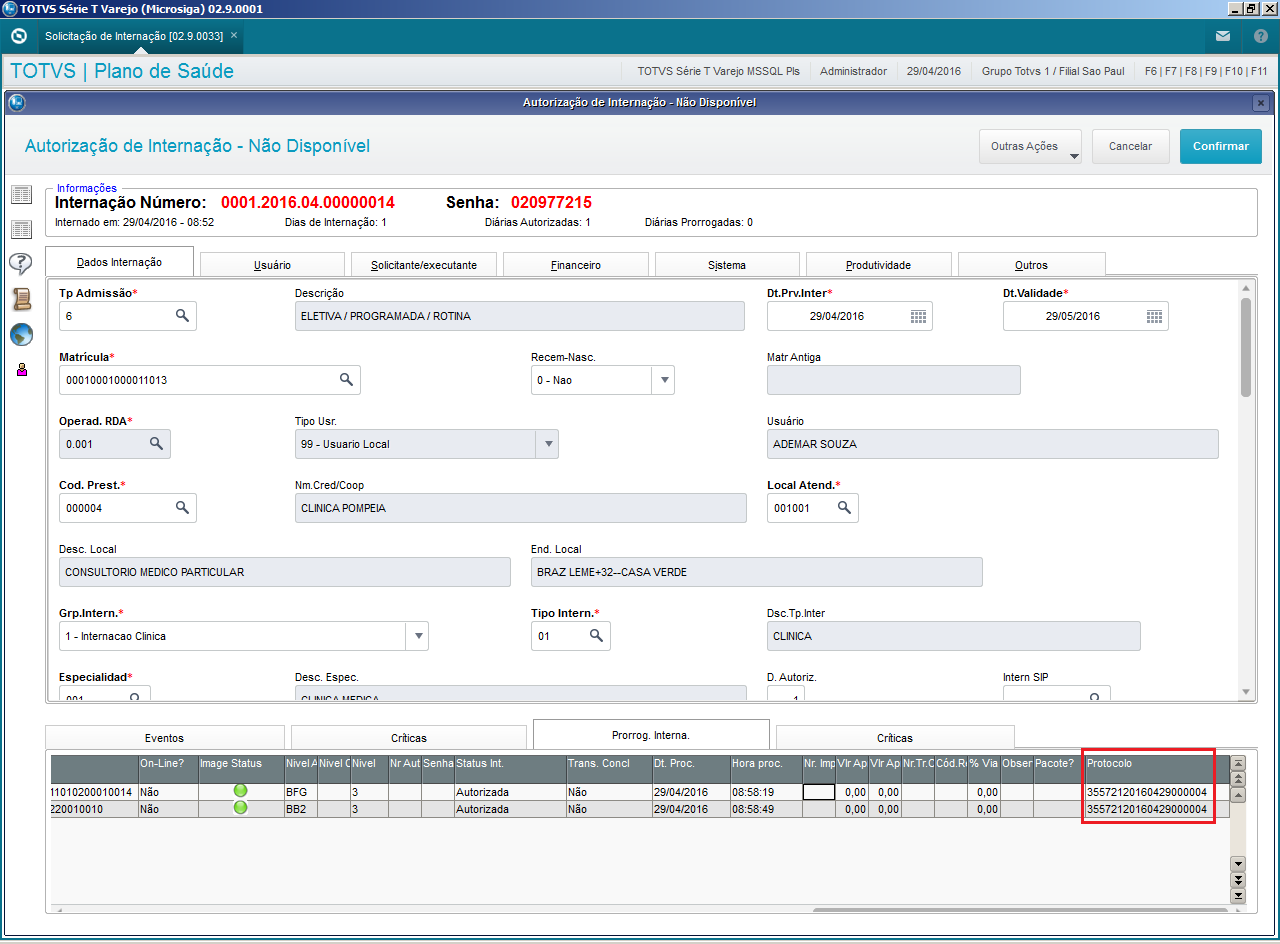Click Administrador in the top info bar

click(853, 71)
